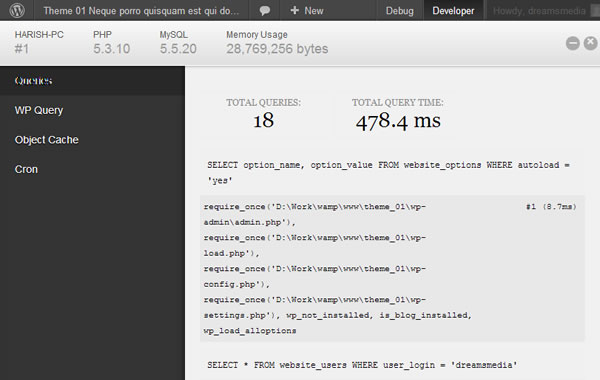The image size is (600, 380).
Task: Click the Total Queries count 18
Action: coord(263,120)
